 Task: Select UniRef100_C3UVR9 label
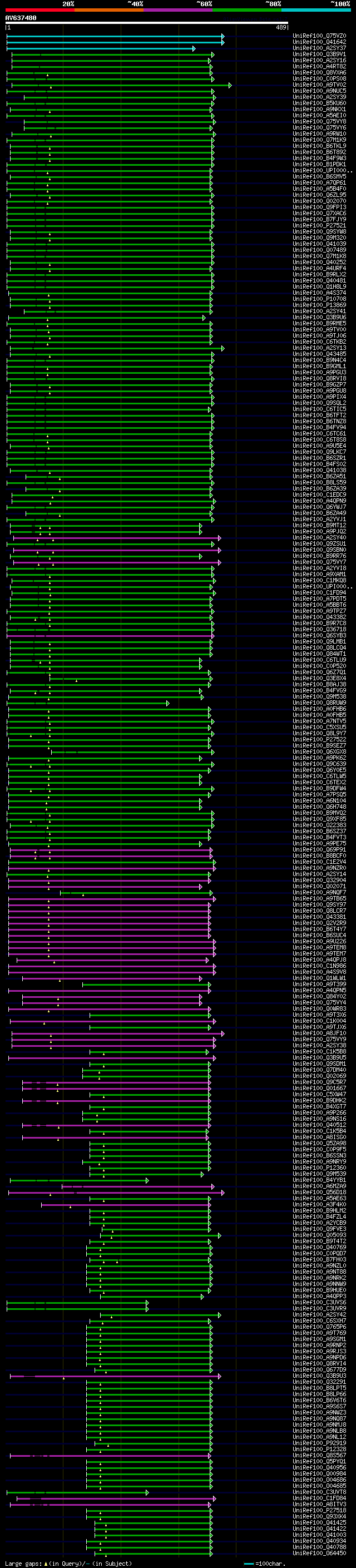[x=319, y=1308]
